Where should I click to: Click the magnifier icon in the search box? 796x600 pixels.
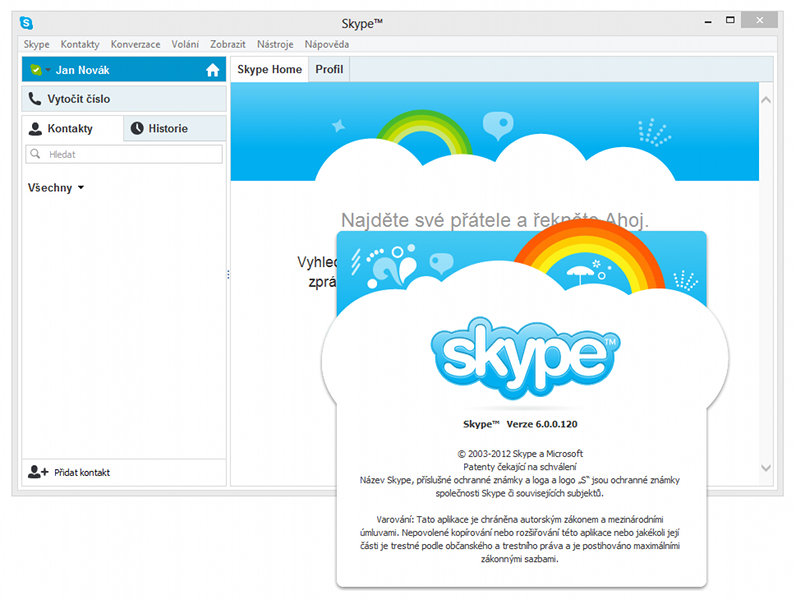tap(35, 154)
